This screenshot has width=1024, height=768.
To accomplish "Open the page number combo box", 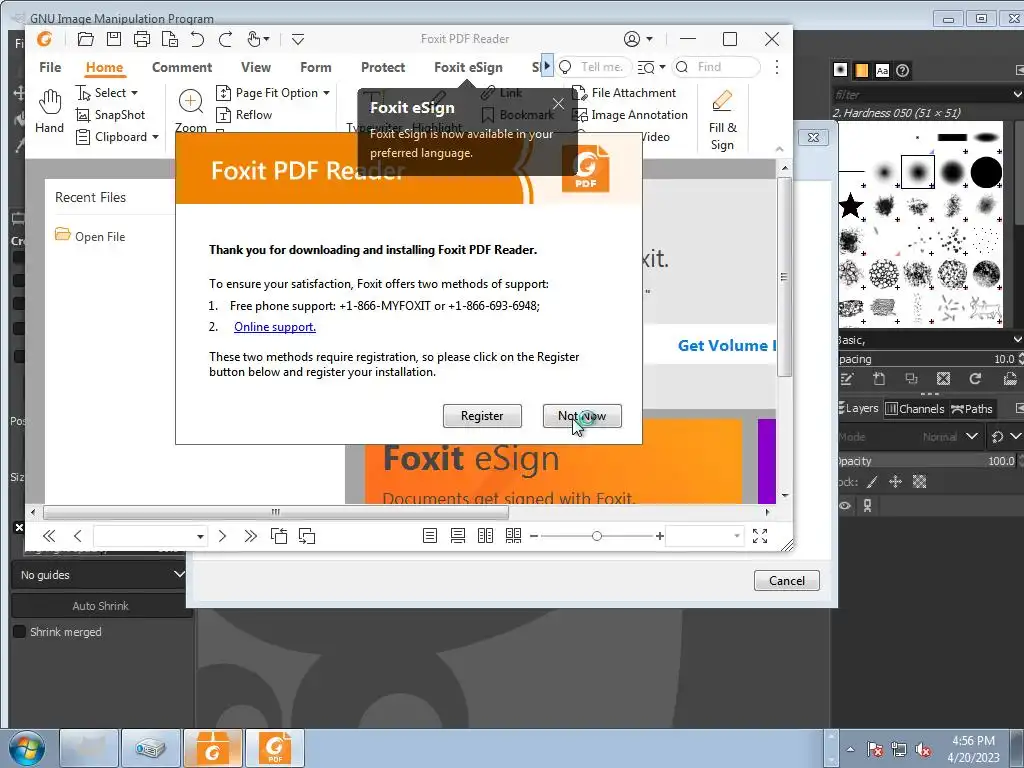I will point(150,536).
